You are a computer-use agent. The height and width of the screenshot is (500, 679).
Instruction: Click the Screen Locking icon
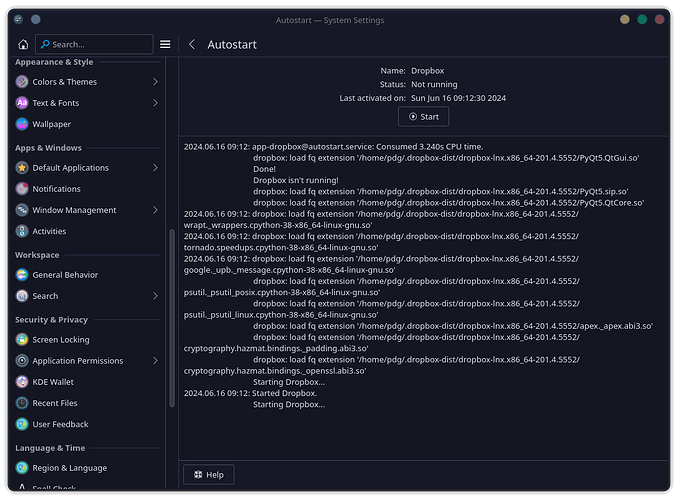point(22,340)
